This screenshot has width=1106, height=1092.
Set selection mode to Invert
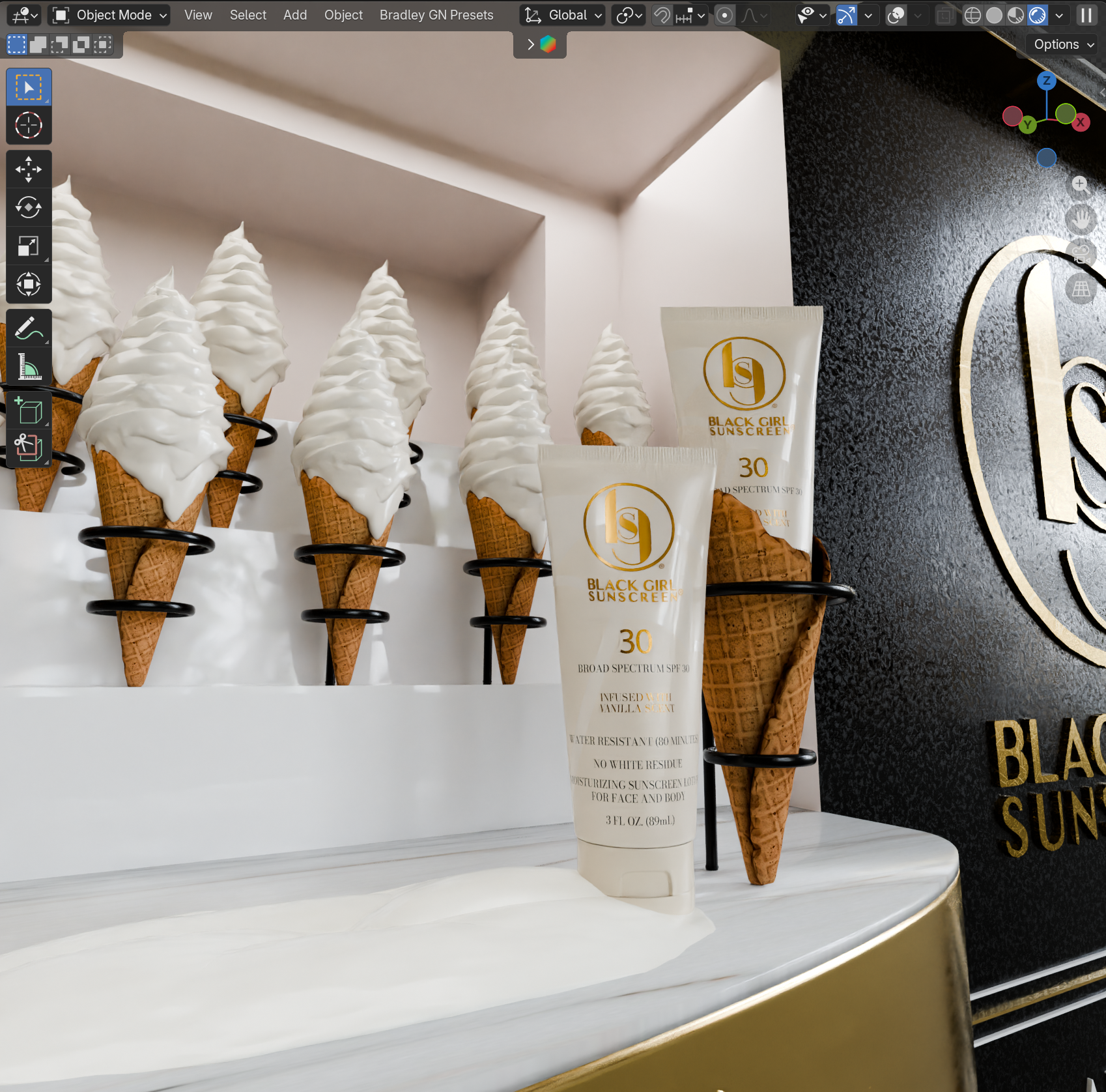[x=81, y=44]
